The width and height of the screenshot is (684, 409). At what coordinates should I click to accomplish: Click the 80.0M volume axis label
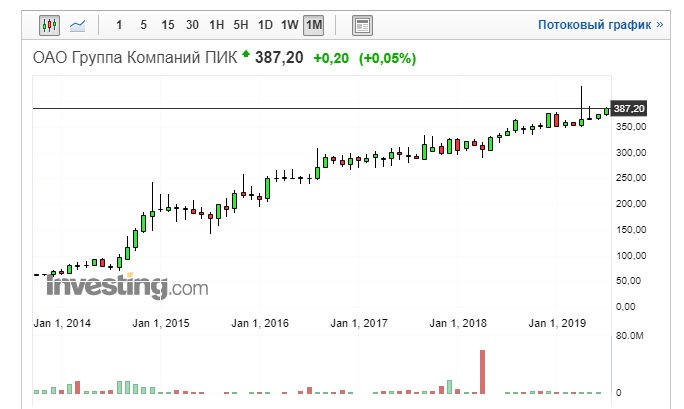pyautogui.click(x=629, y=336)
